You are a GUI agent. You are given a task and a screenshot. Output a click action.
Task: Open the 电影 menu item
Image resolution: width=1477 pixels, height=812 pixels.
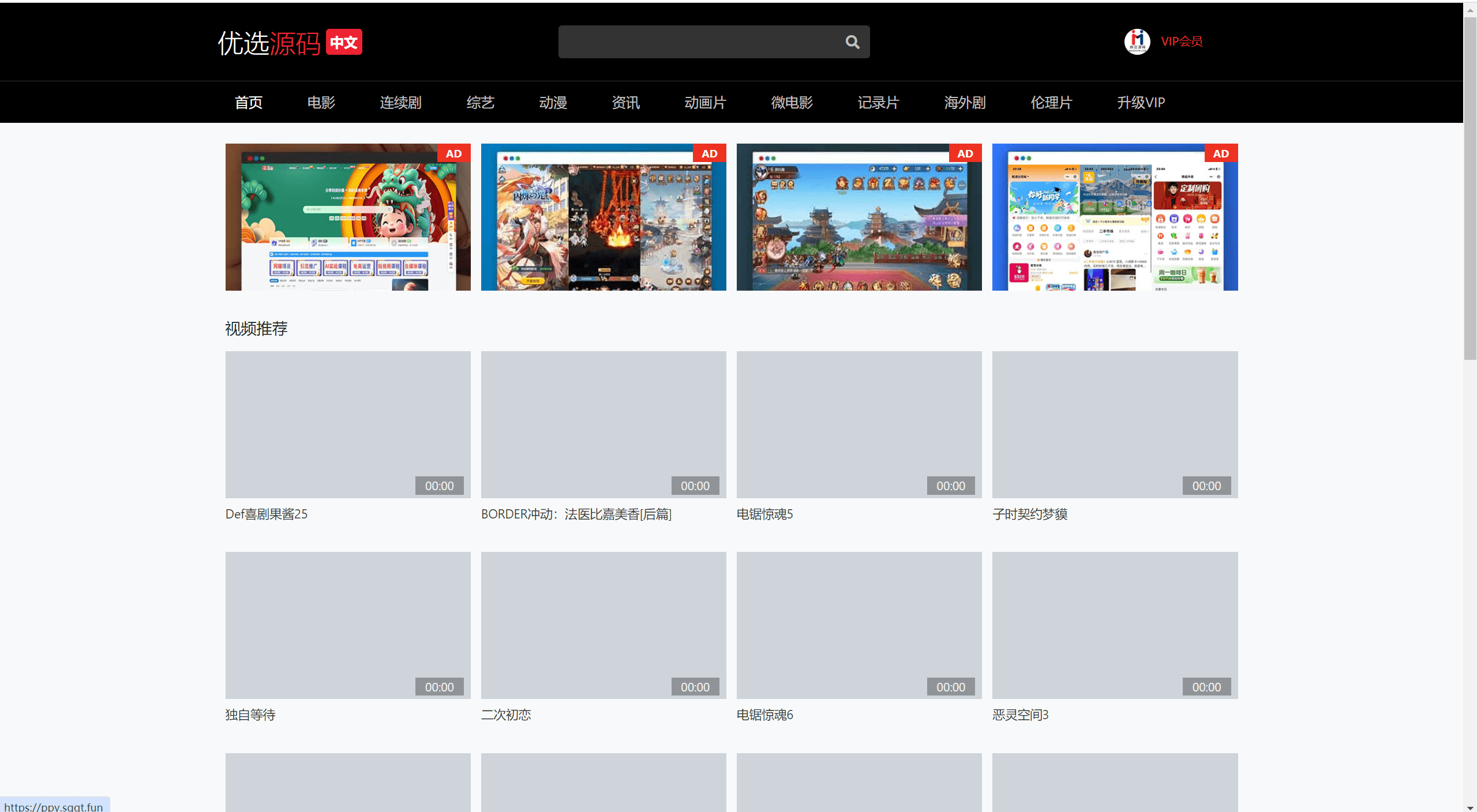[321, 103]
